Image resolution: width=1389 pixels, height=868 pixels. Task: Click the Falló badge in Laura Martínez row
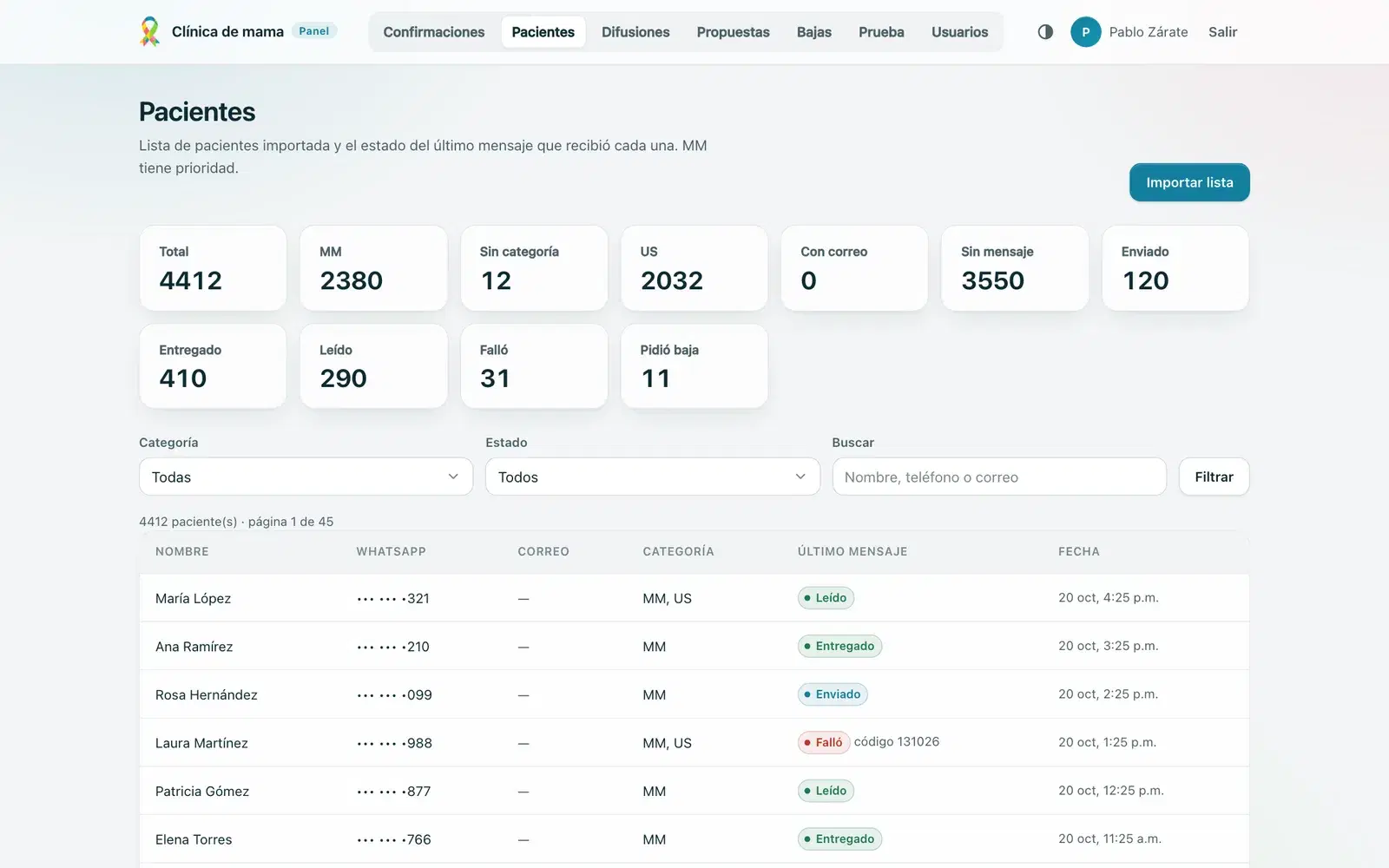pyautogui.click(x=823, y=742)
